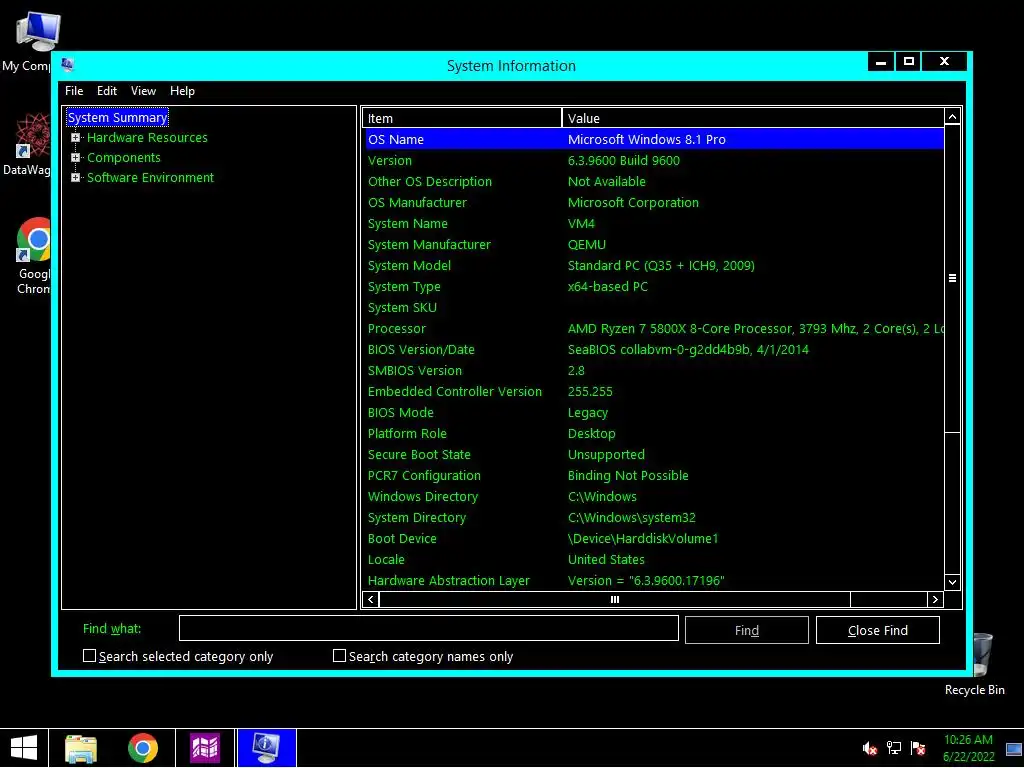Select the Components tree label
Image resolution: width=1024 pixels, height=768 pixels.
click(123, 157)
